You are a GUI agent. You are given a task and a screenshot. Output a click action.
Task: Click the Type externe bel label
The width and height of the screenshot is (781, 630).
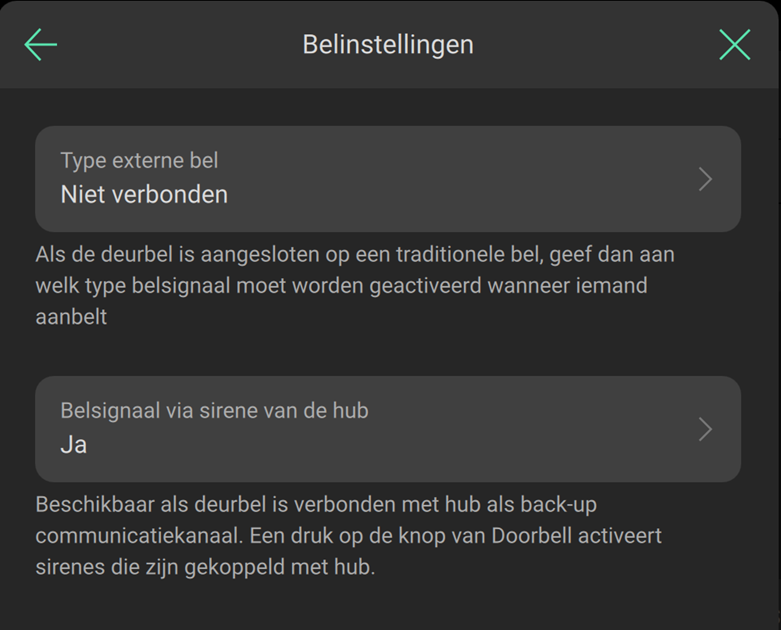tap(139, 160)
